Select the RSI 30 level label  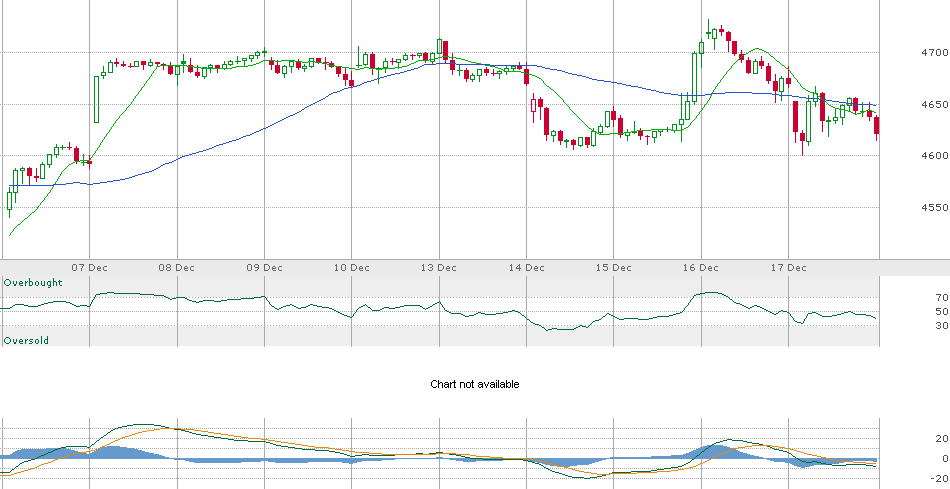tap(942, 325)
